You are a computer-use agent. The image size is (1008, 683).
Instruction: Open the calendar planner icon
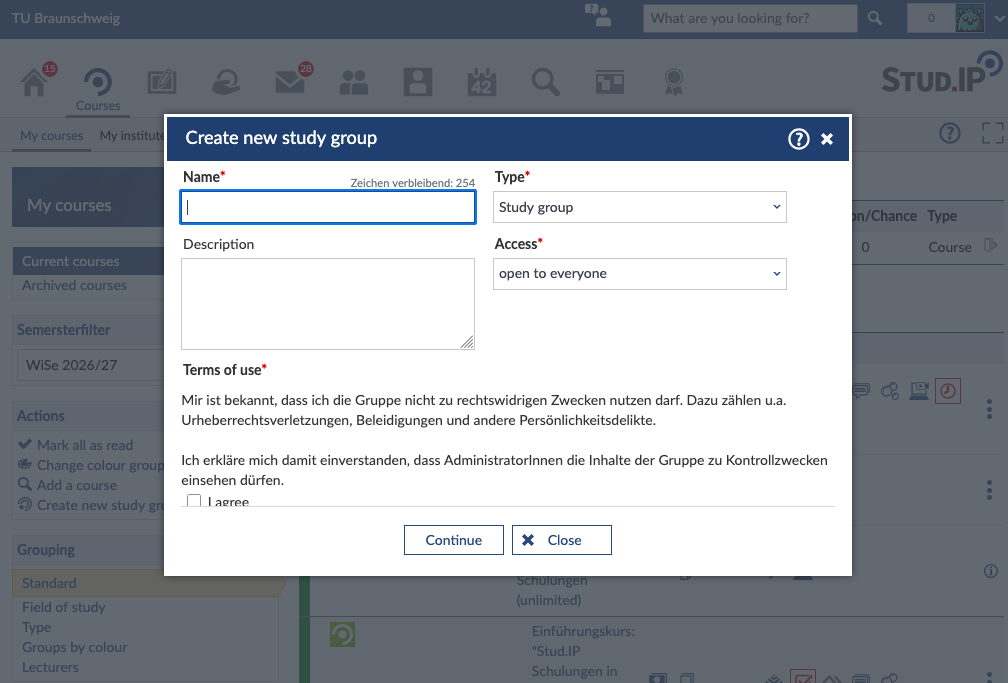pos(482,82)
